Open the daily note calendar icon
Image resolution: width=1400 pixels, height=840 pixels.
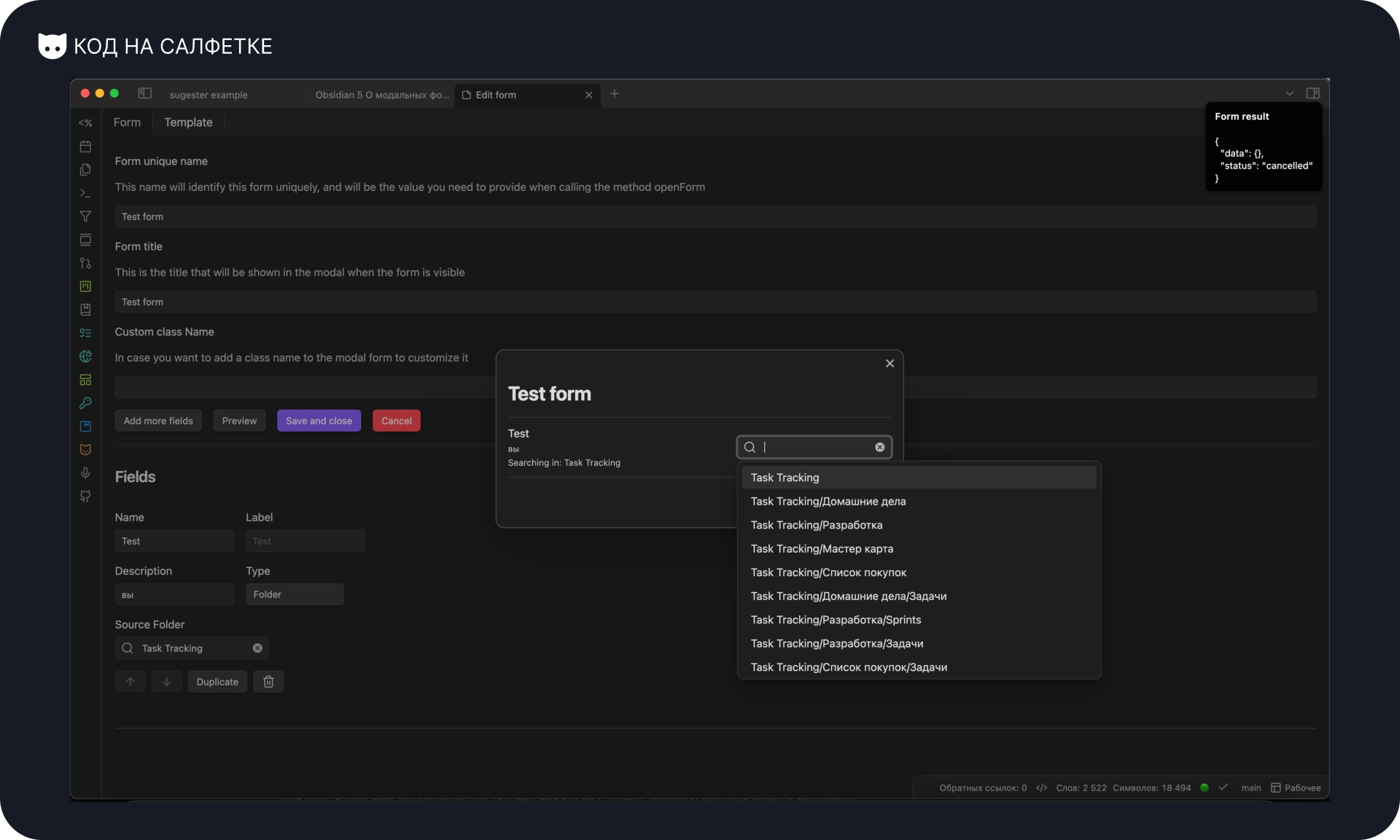(85, 147)
